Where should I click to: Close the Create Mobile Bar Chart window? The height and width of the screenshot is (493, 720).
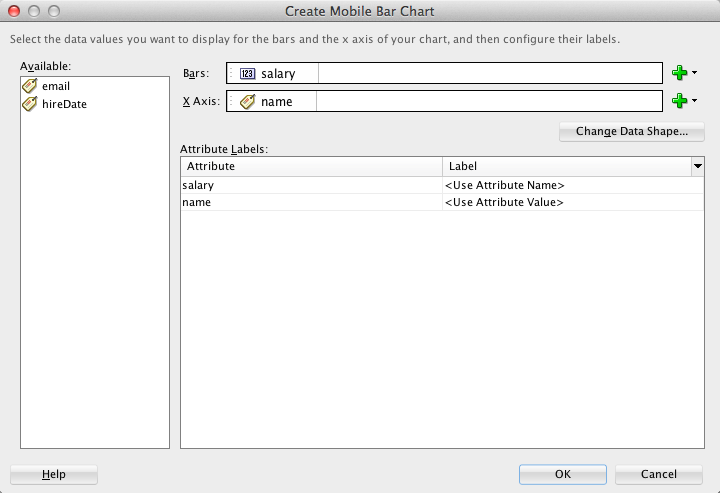[x=14, y=11]
